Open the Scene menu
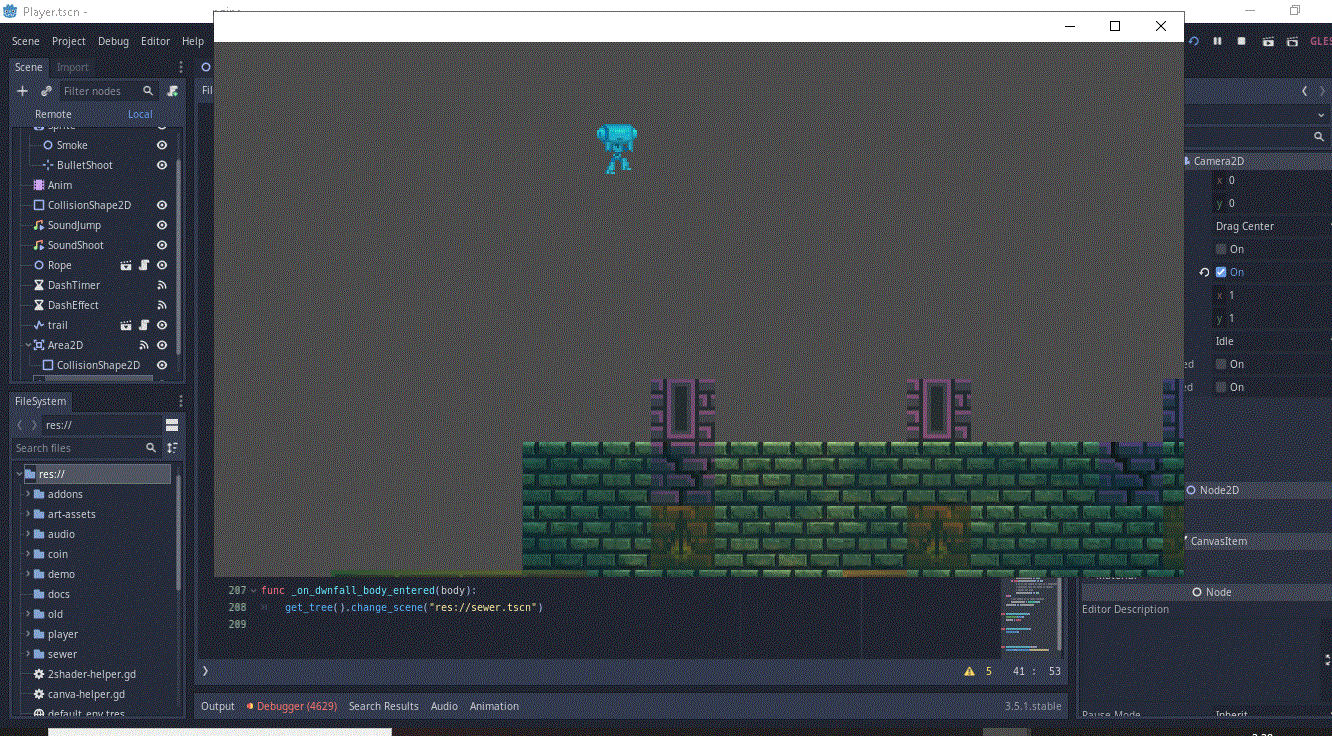 pyautogui.click(x=26, y=41)
